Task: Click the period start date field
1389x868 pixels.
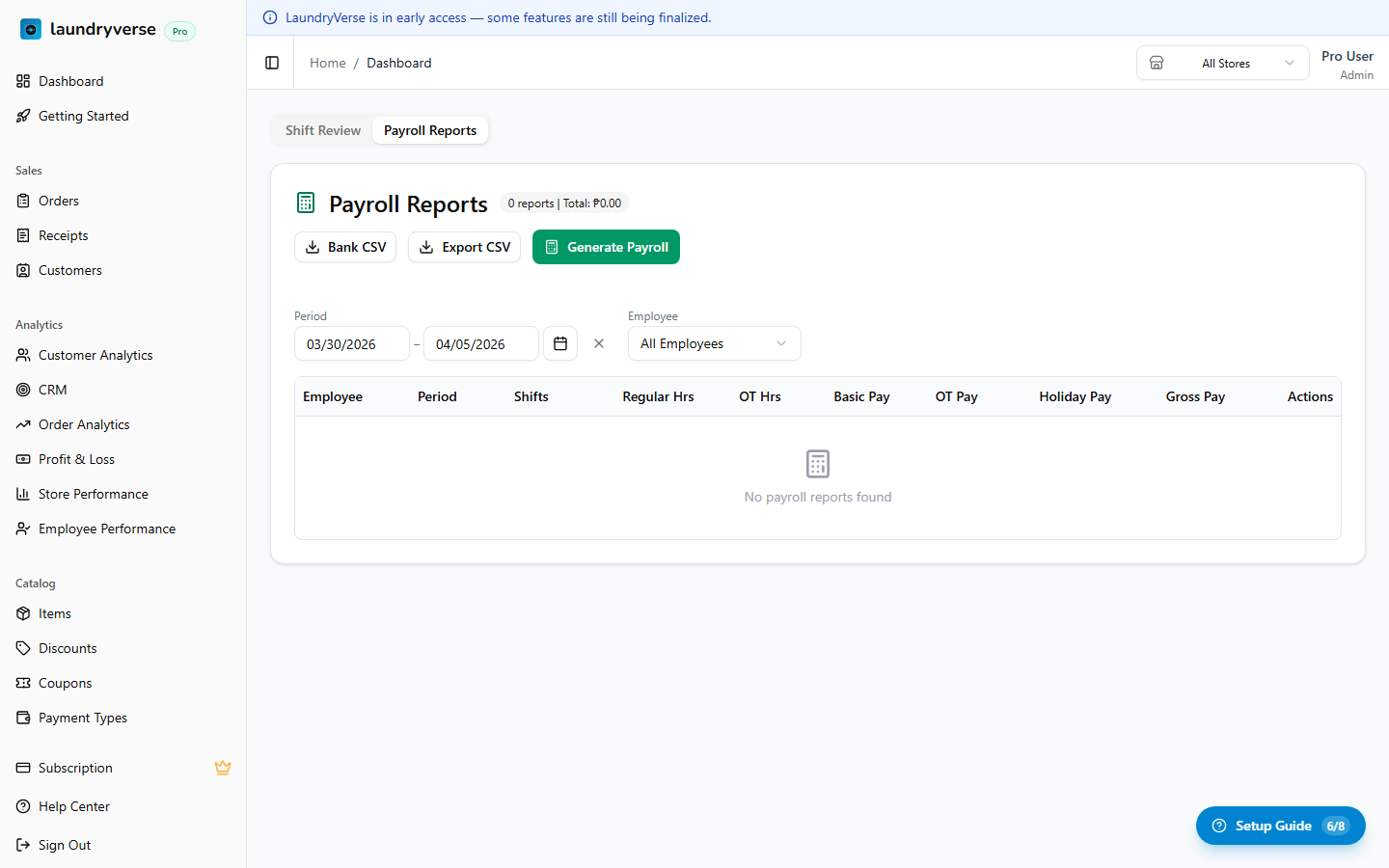Action: click(351, 343)
